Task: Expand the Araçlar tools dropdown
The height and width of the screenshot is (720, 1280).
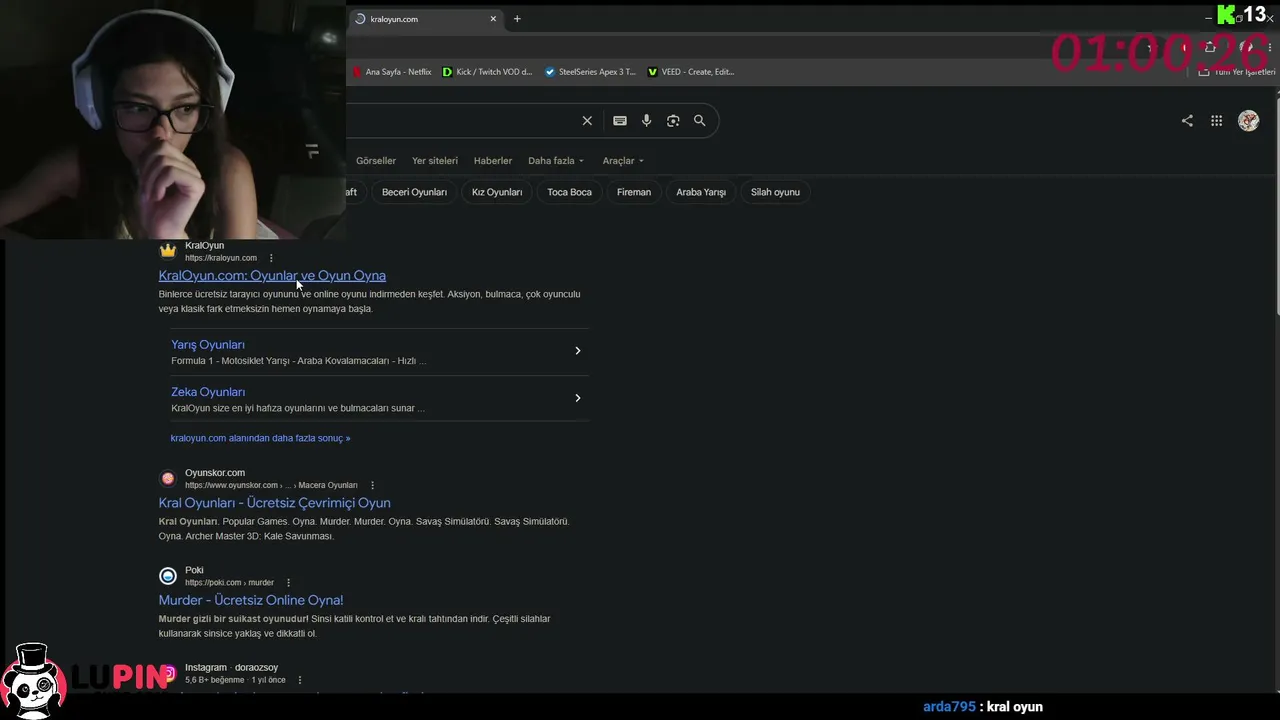Action: tap(623, 161)
